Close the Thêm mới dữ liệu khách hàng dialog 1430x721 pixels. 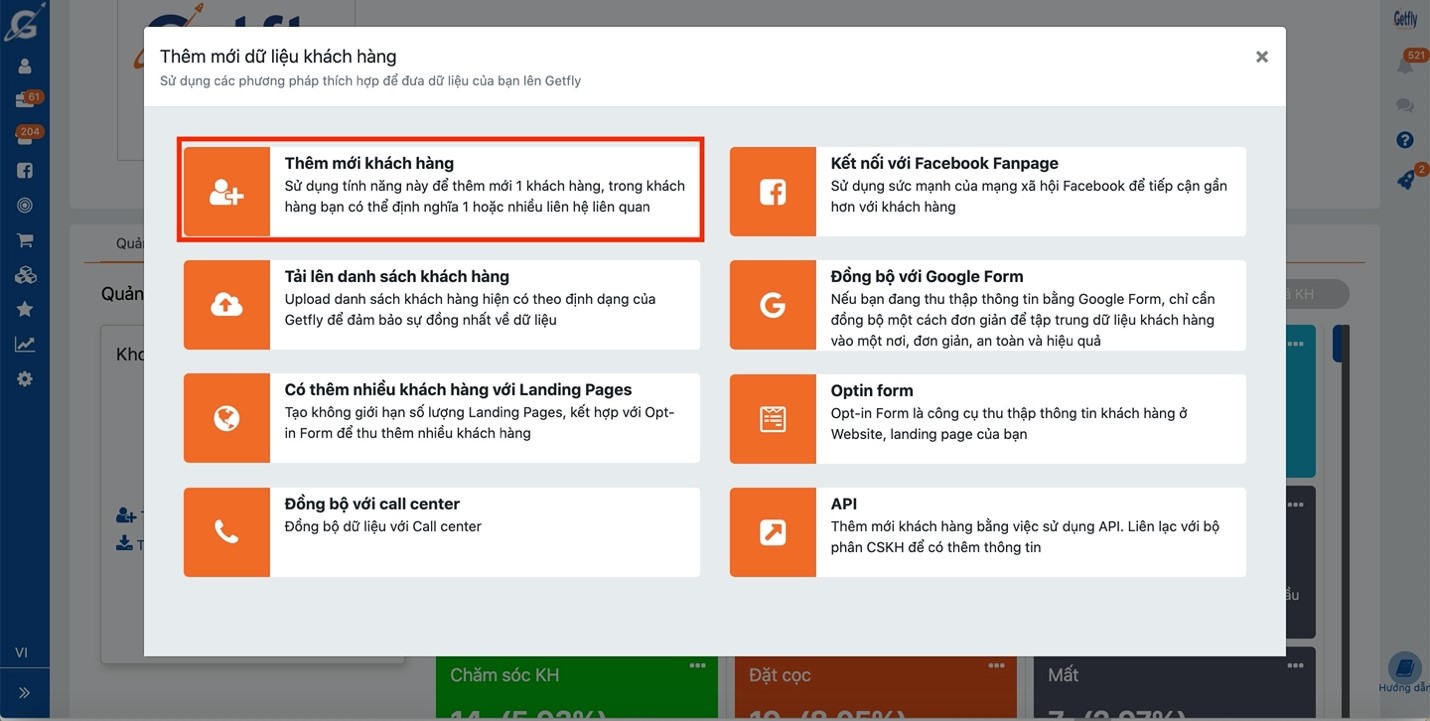1262,57
